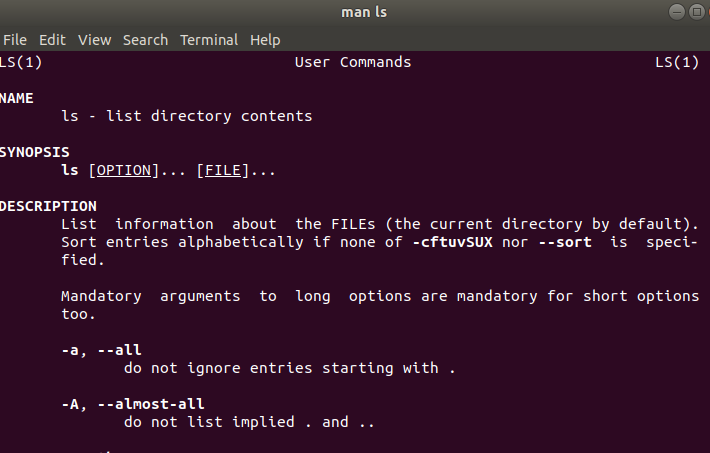
Task: Open the View menu
Action: click(94, 40)
